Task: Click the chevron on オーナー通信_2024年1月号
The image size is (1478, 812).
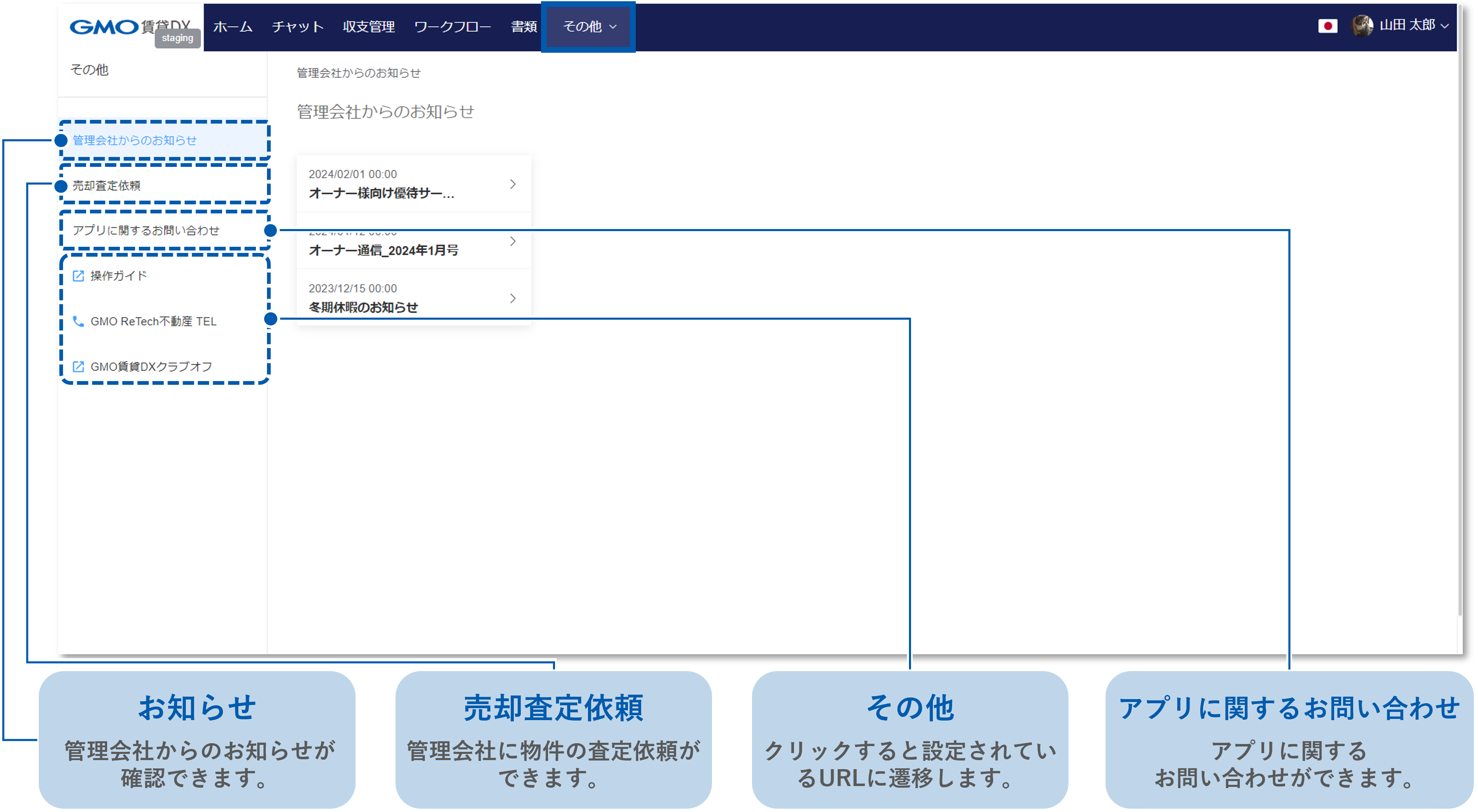Action: (x=512, y=241)
